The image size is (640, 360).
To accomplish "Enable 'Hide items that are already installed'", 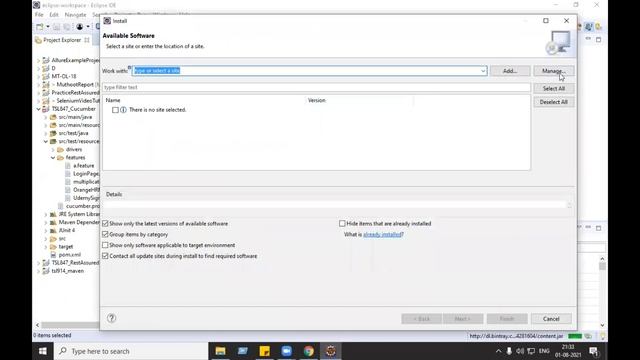I will point(342,224).
